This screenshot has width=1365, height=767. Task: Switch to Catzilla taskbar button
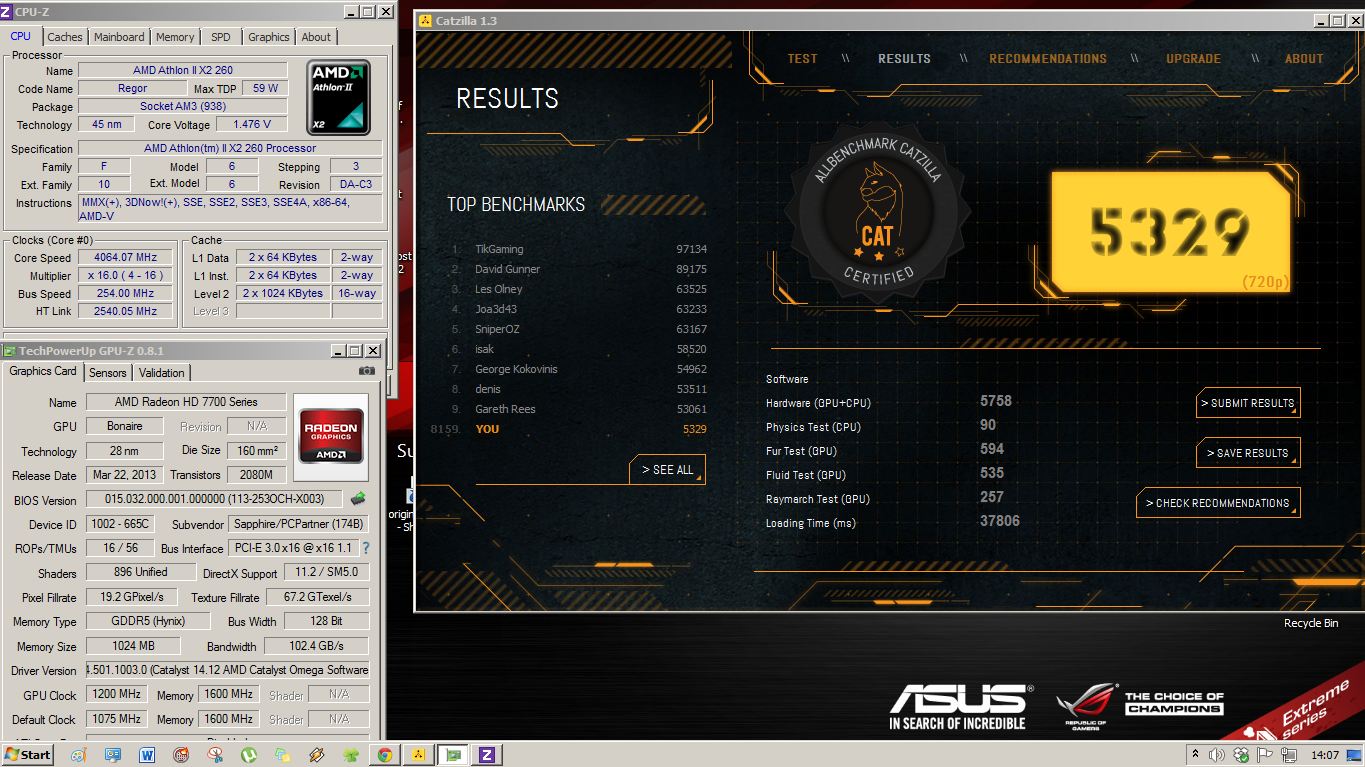[418, 755]
